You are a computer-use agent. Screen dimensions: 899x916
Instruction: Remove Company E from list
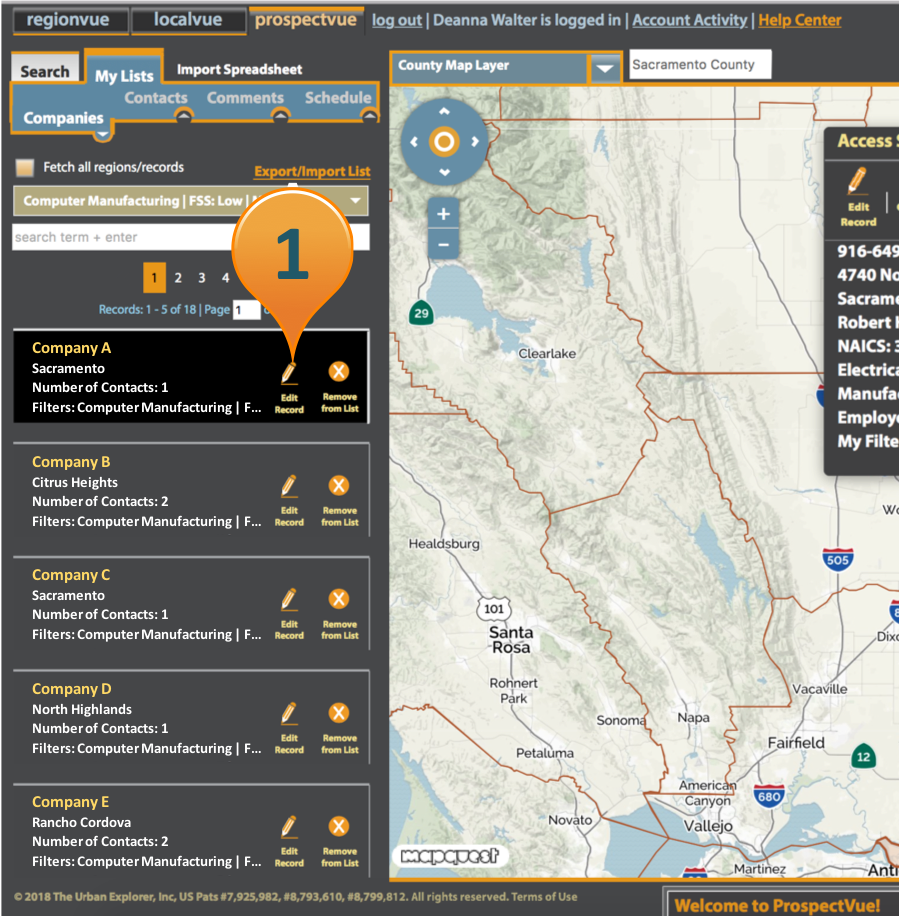pos(339,842)
